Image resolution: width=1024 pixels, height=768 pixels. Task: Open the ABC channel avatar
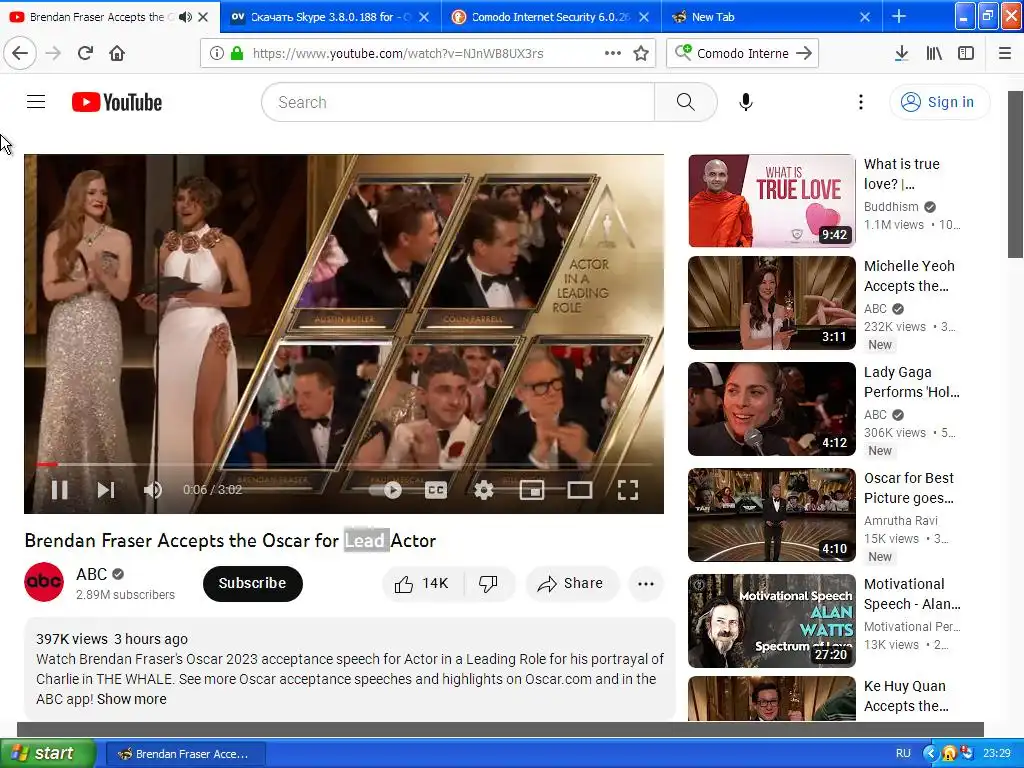tap(44, 582)
